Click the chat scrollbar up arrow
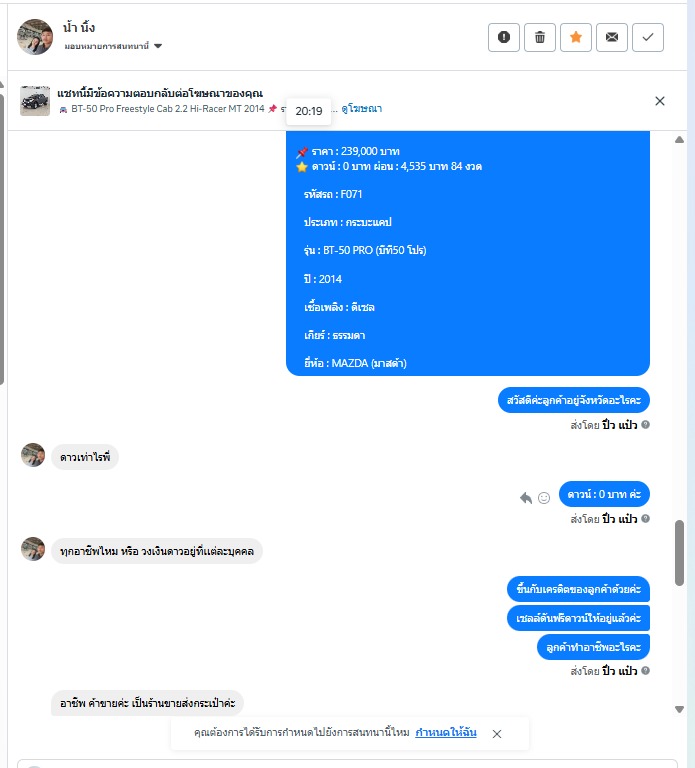This screenshot has width=695, height=768. pyautogui.click(x=679, y=140)
